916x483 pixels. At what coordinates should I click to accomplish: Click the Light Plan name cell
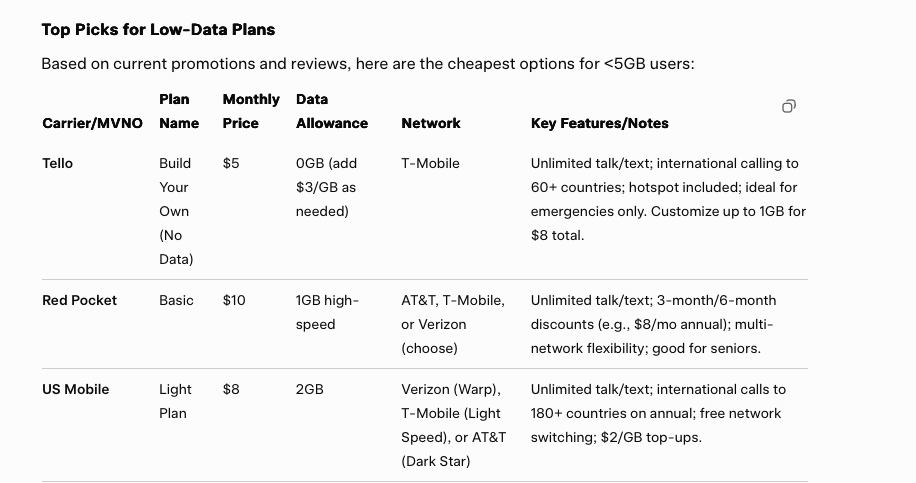[x=175, y=401]
